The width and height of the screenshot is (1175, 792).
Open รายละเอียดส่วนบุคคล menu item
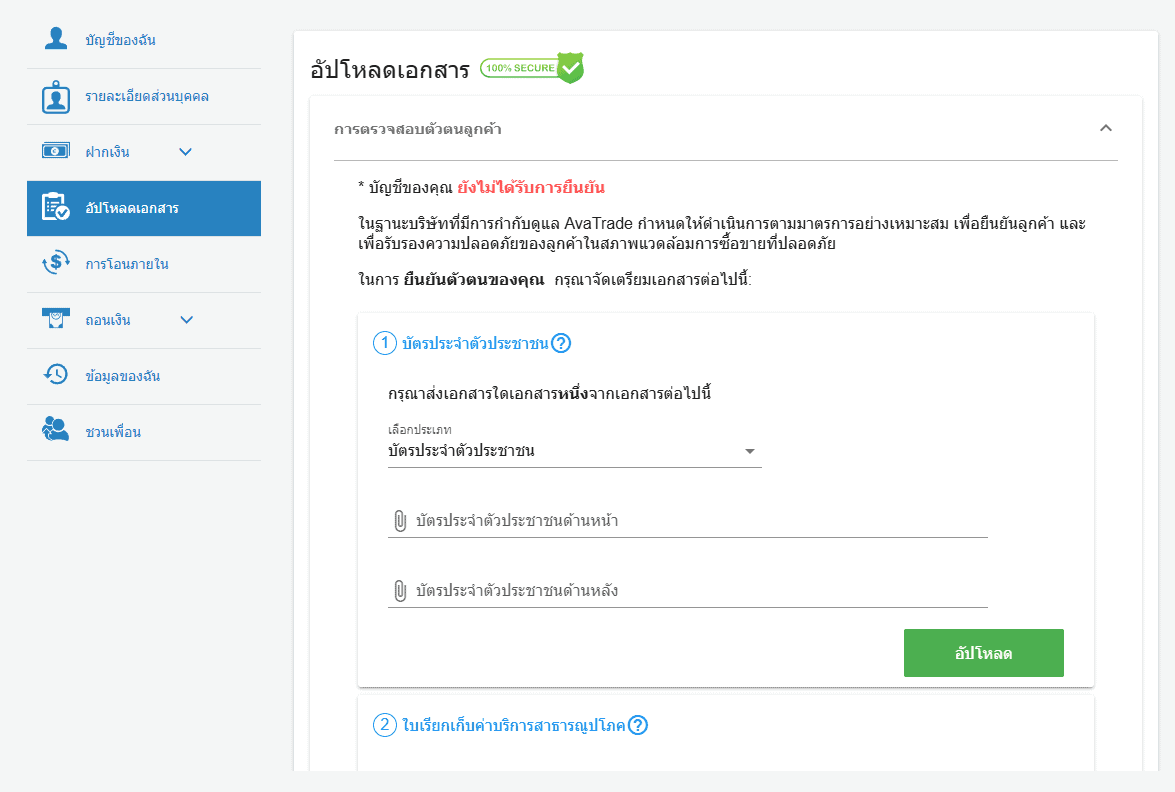[x=144, y=97]
